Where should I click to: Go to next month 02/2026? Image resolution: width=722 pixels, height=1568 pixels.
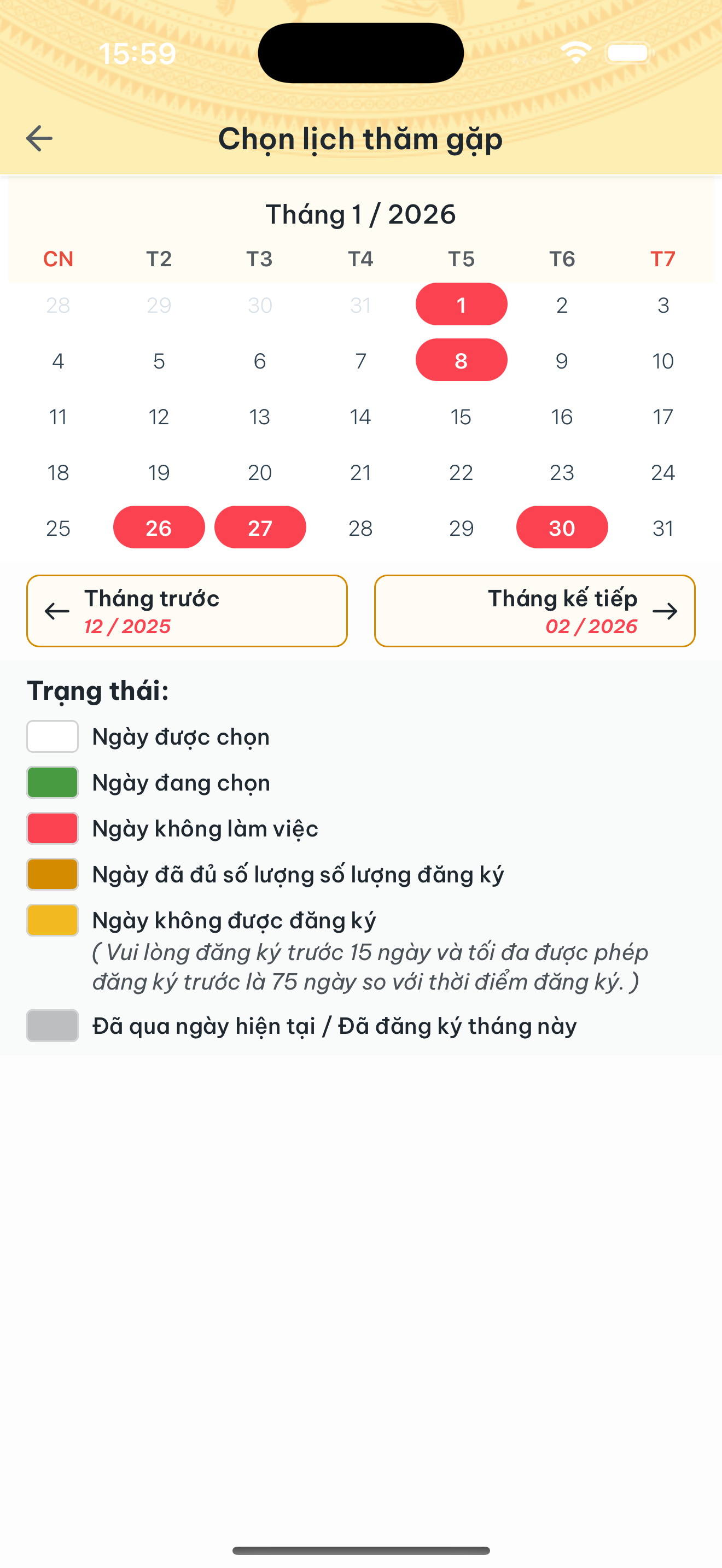[x=534, y=611]
